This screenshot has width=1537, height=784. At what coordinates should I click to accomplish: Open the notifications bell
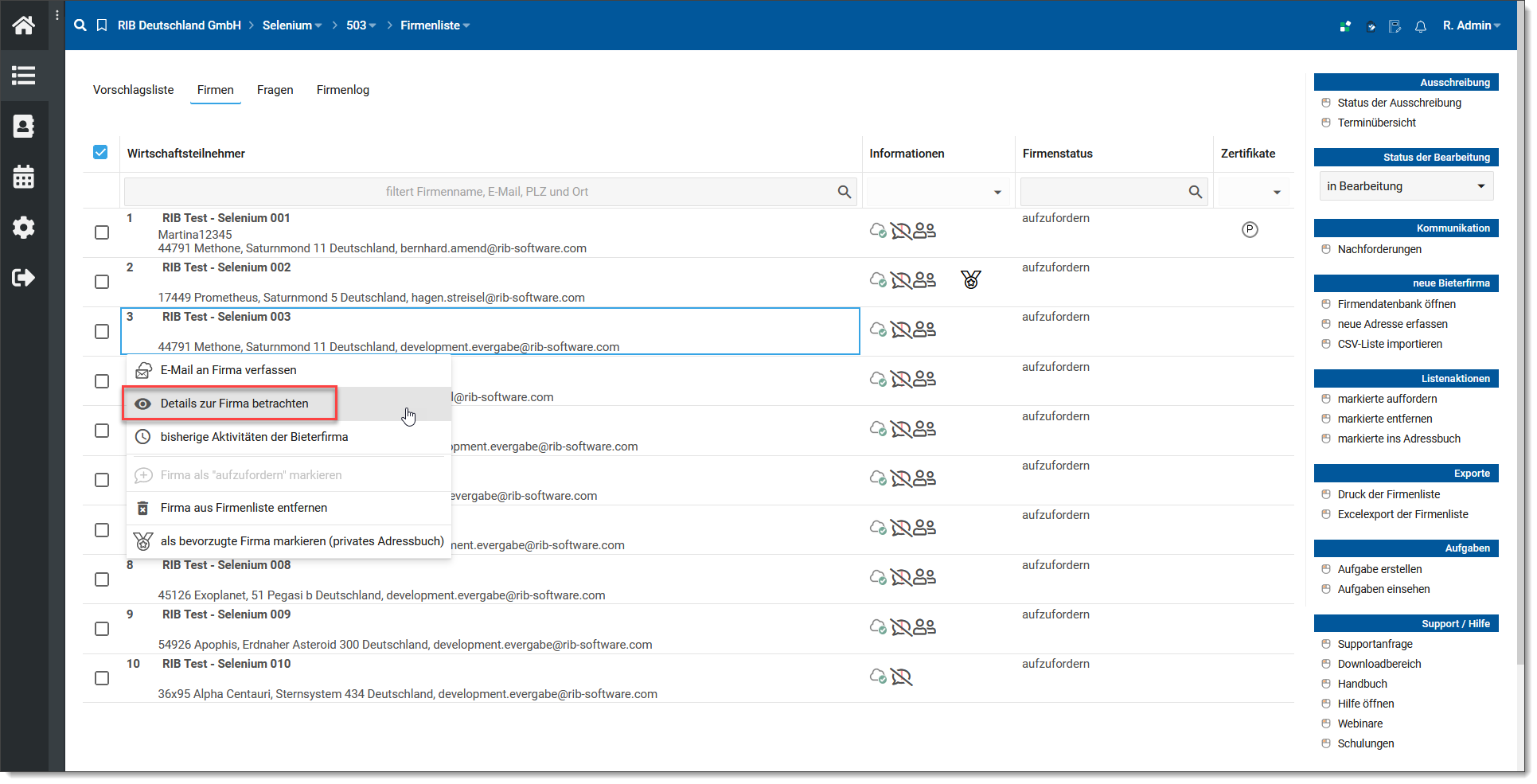(x=1421, y=26)
